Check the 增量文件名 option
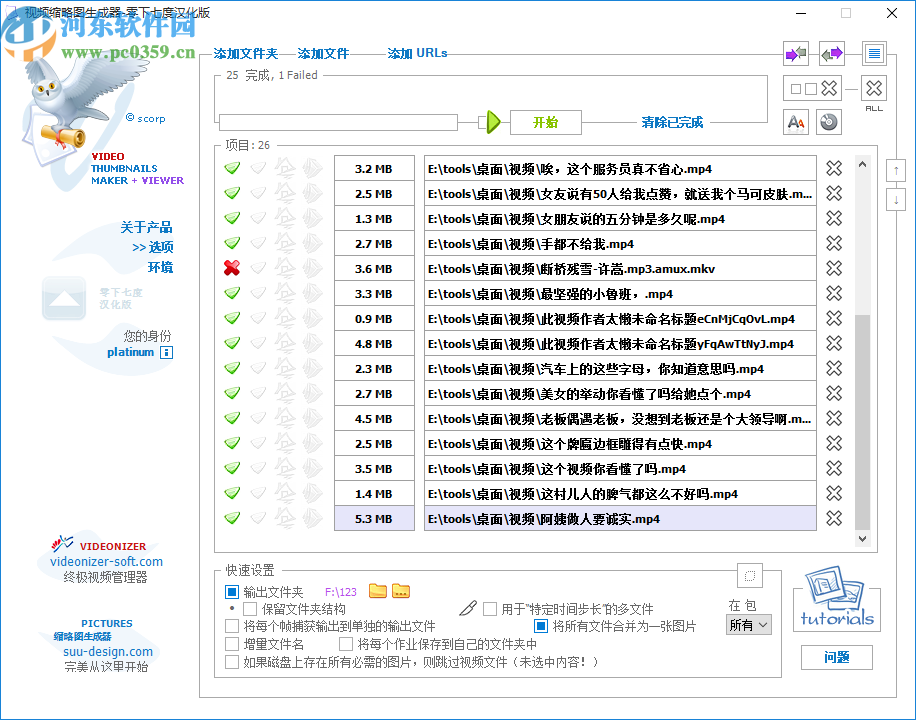The height and width of the screenshot is (720, 916). coord(229,643)
